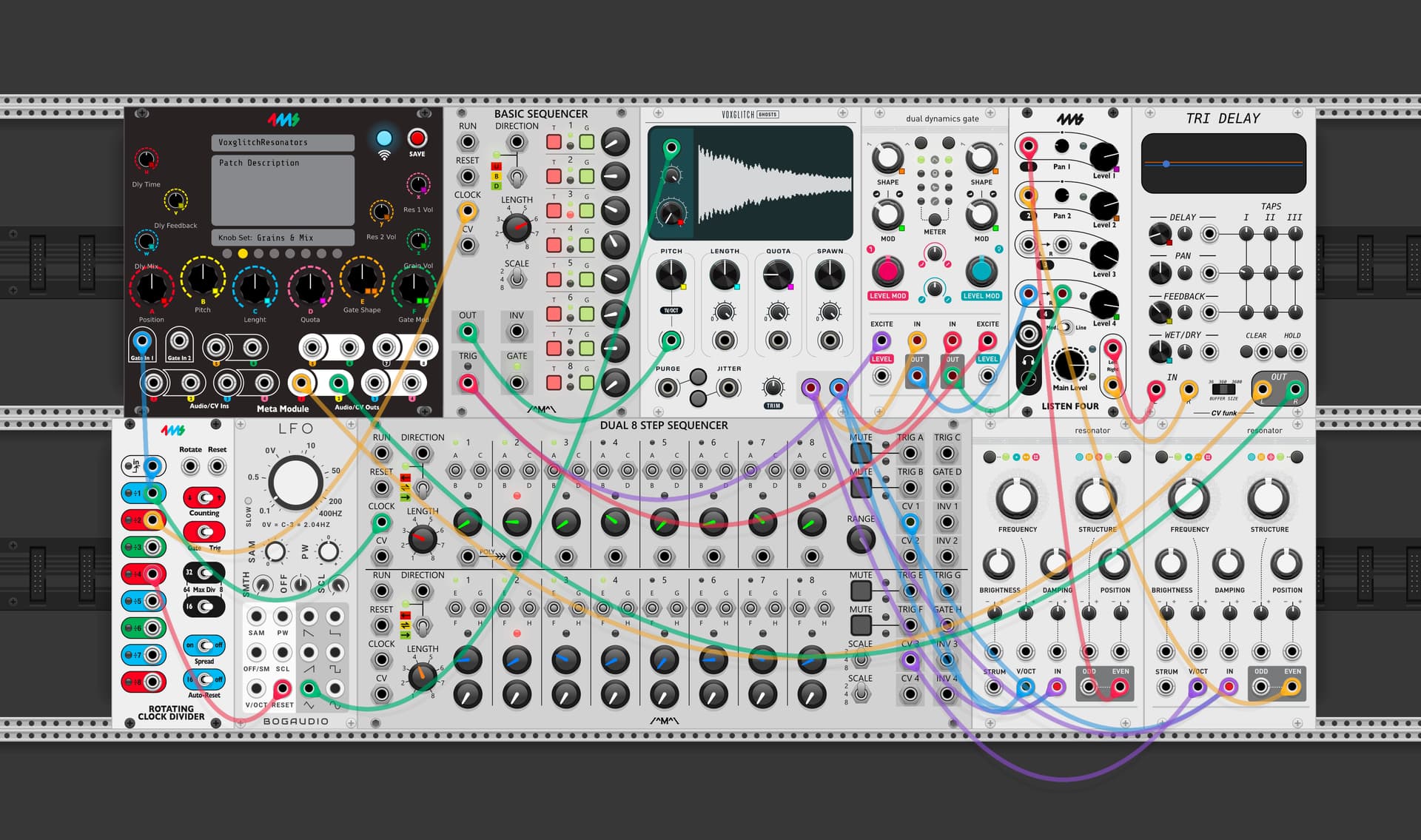Click the blue Wi-Fi button on Meta Module
Screen dimensions: 1421x840
tap(383, 138)
